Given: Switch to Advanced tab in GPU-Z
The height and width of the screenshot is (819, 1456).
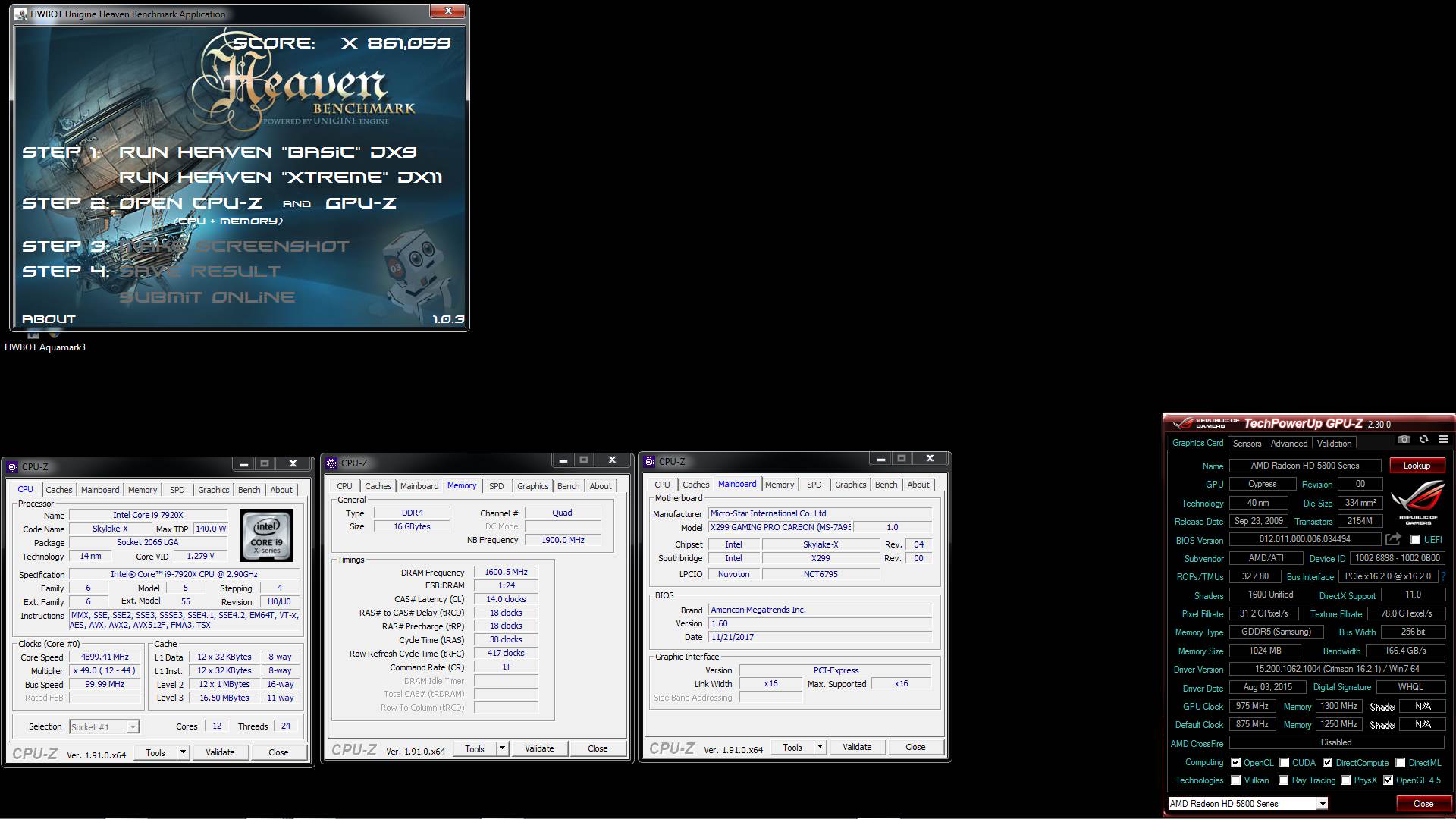Looking at the screenshot, I should pos(1289,444).
